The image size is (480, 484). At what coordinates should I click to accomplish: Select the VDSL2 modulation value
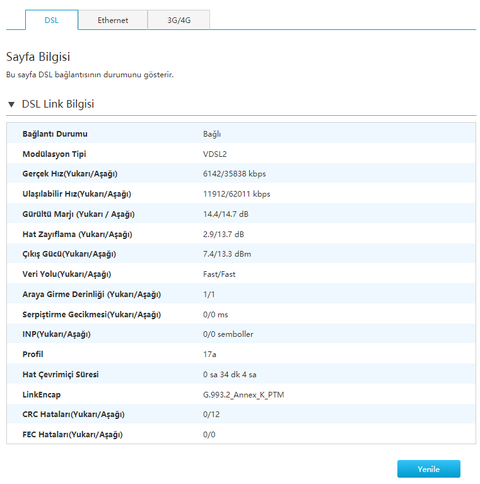click(215, 154)
